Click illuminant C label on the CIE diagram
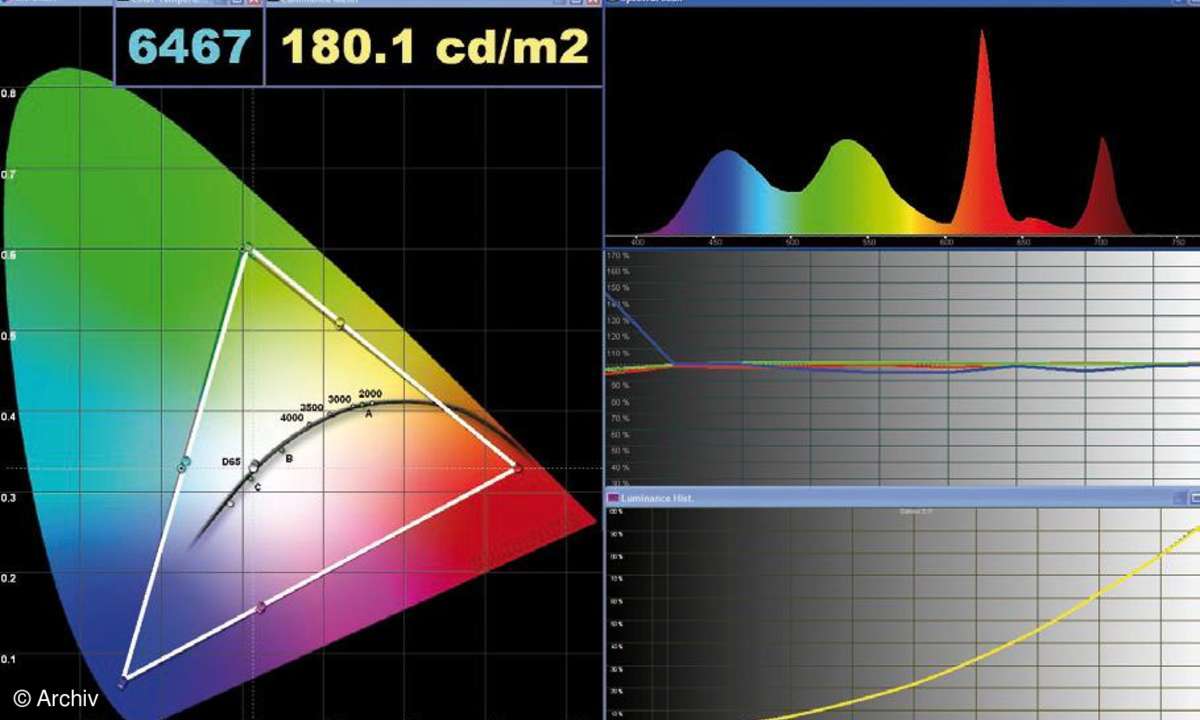Screen dimensions: 1200x720 [257, 487]
